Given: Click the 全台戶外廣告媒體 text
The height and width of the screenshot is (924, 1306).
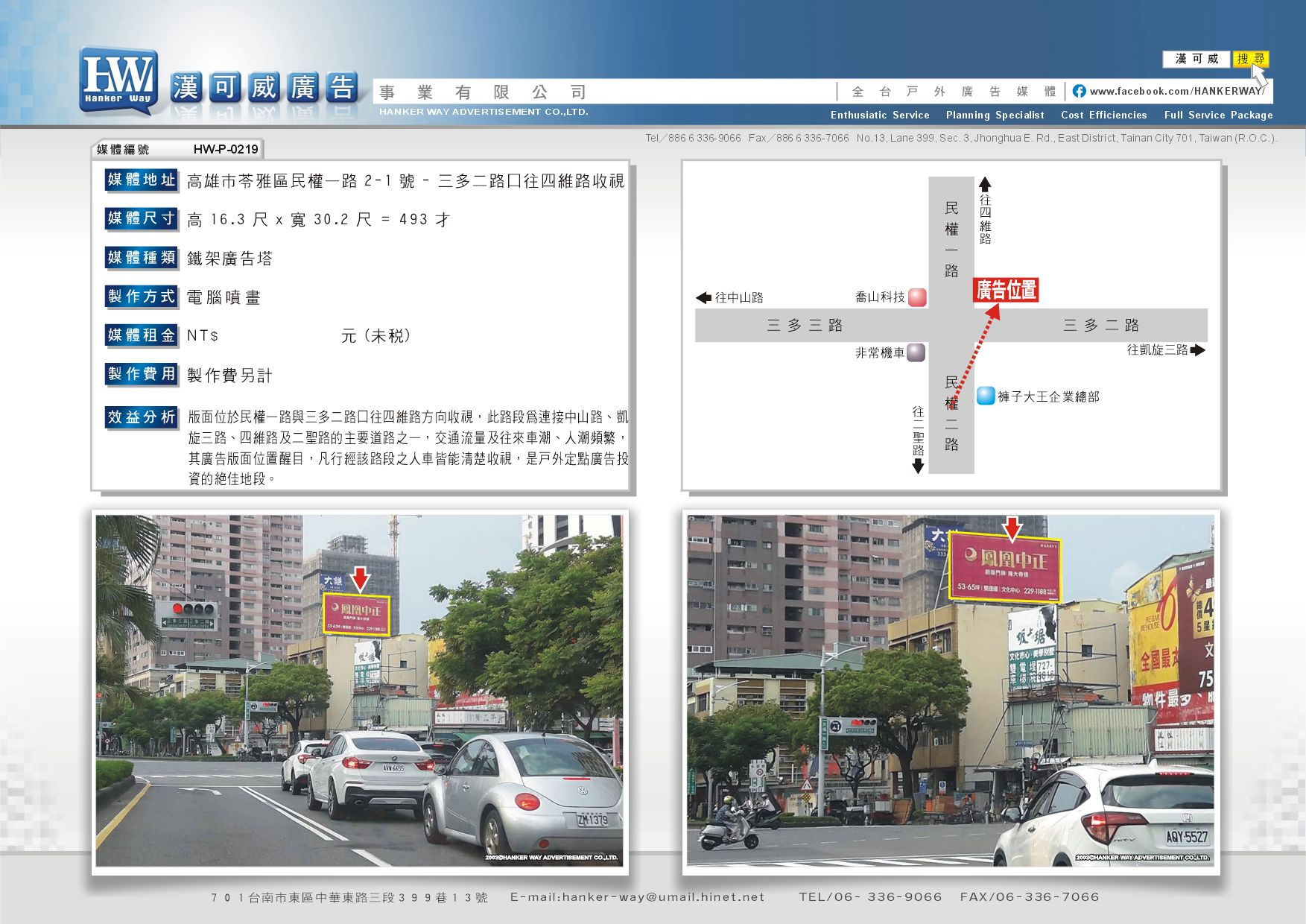Looking at the screenshot, I should (x=954, y=92).
